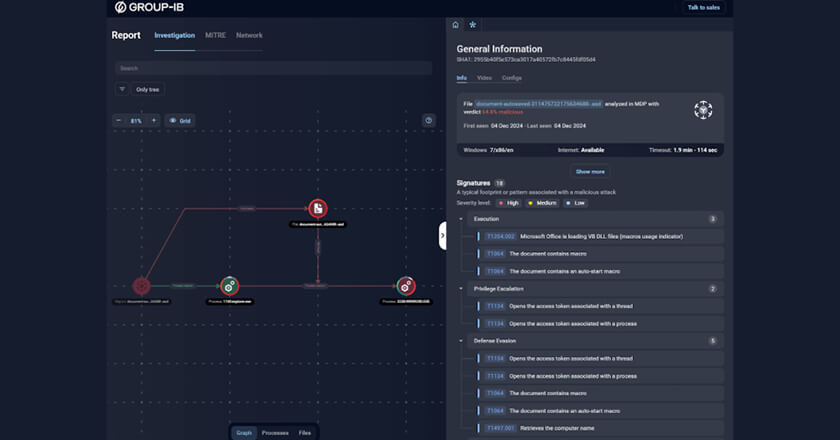Image resolution: width=840 pixels, height=440 pixels.
Task: Select the rightmost process gears node
Action: tap(406, 286)
